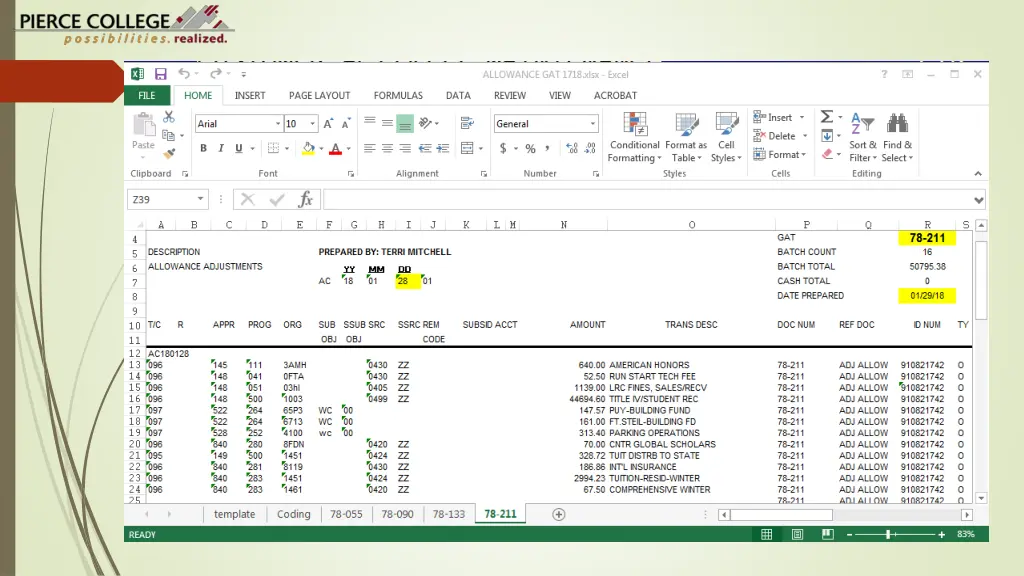Set bottom vertical alignment
The width and height of the screenshot is (1024, 576).
[405, 123]
